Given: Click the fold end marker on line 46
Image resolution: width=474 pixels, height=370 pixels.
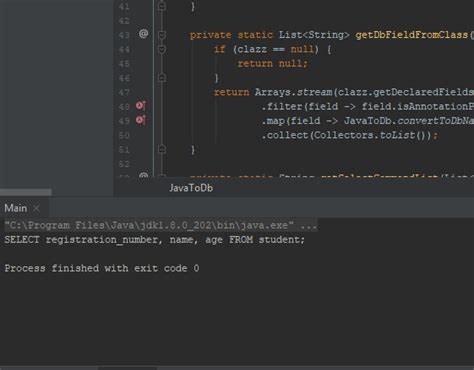Looking at the screenshot, I should tap(162, 78).
